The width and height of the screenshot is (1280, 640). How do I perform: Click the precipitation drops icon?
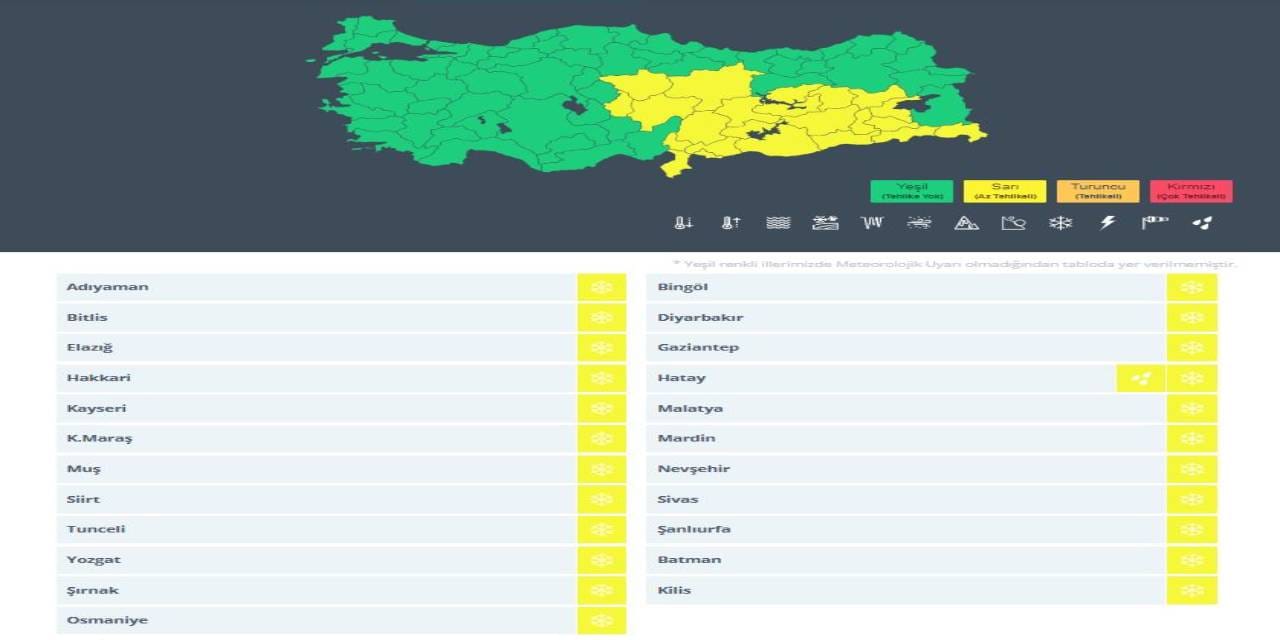click(1200, 222)
